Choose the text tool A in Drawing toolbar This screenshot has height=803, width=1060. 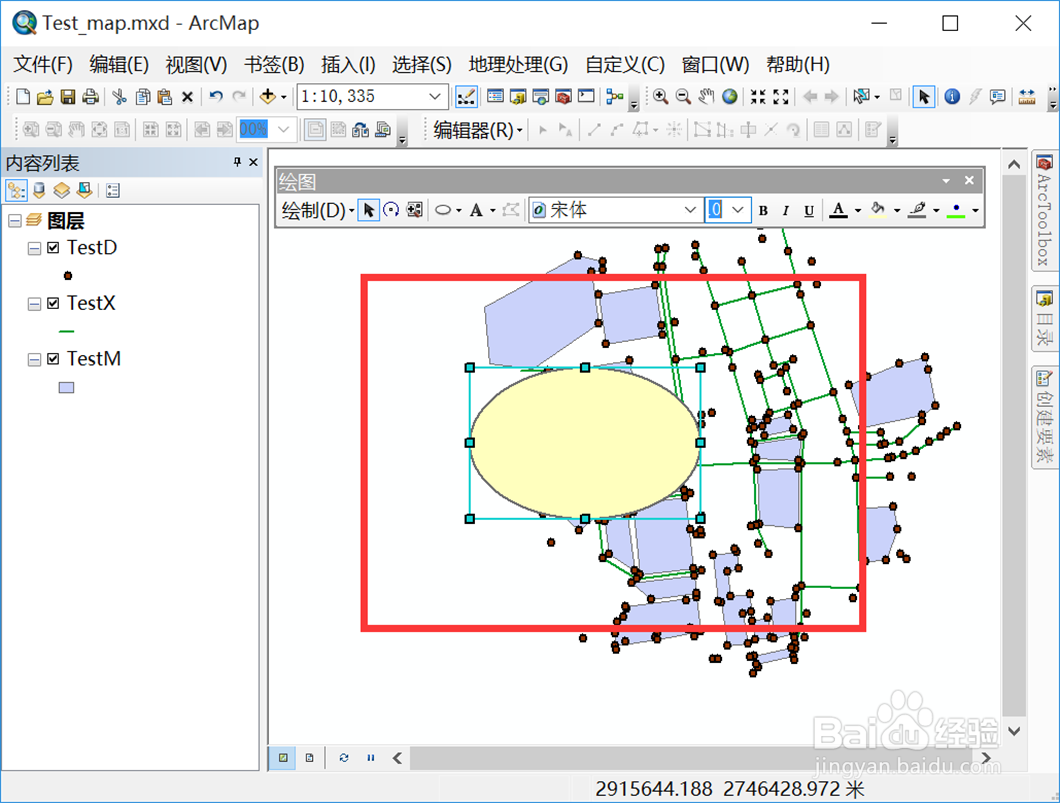tap(477, 210)
